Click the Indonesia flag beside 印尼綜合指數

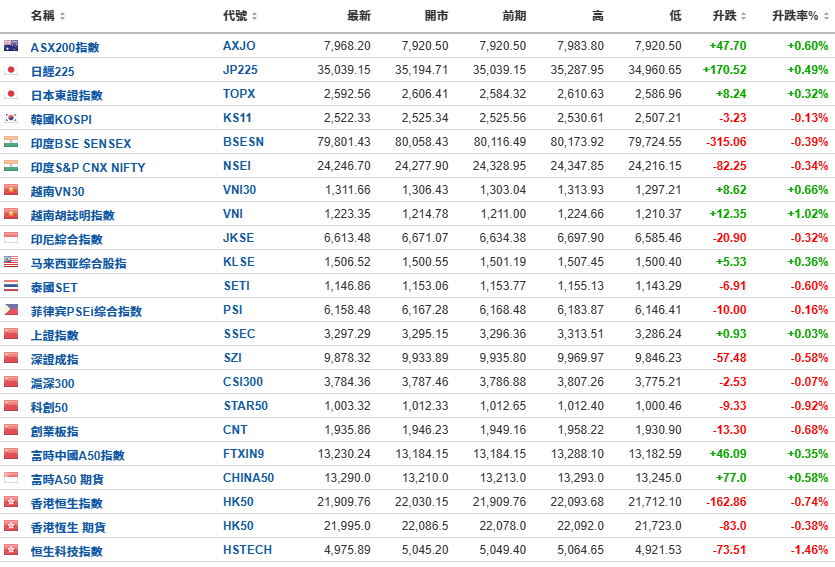(11, 237)
